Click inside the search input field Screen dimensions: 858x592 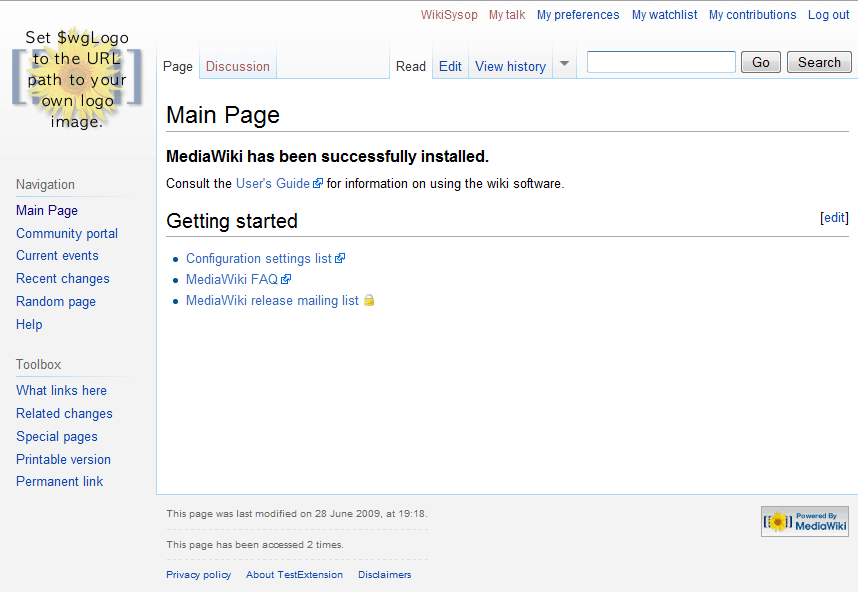[660, 61]
